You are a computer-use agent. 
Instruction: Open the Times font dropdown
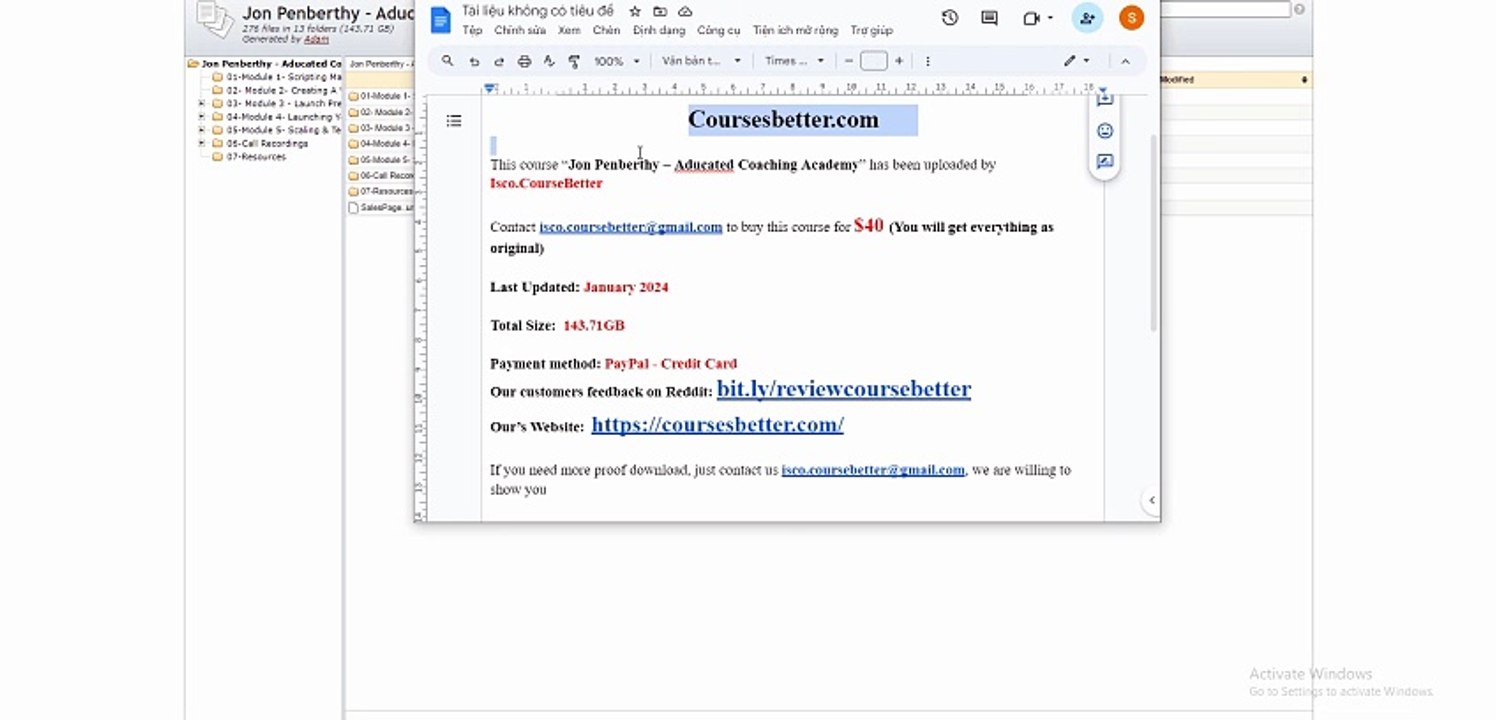click(795, 61)
